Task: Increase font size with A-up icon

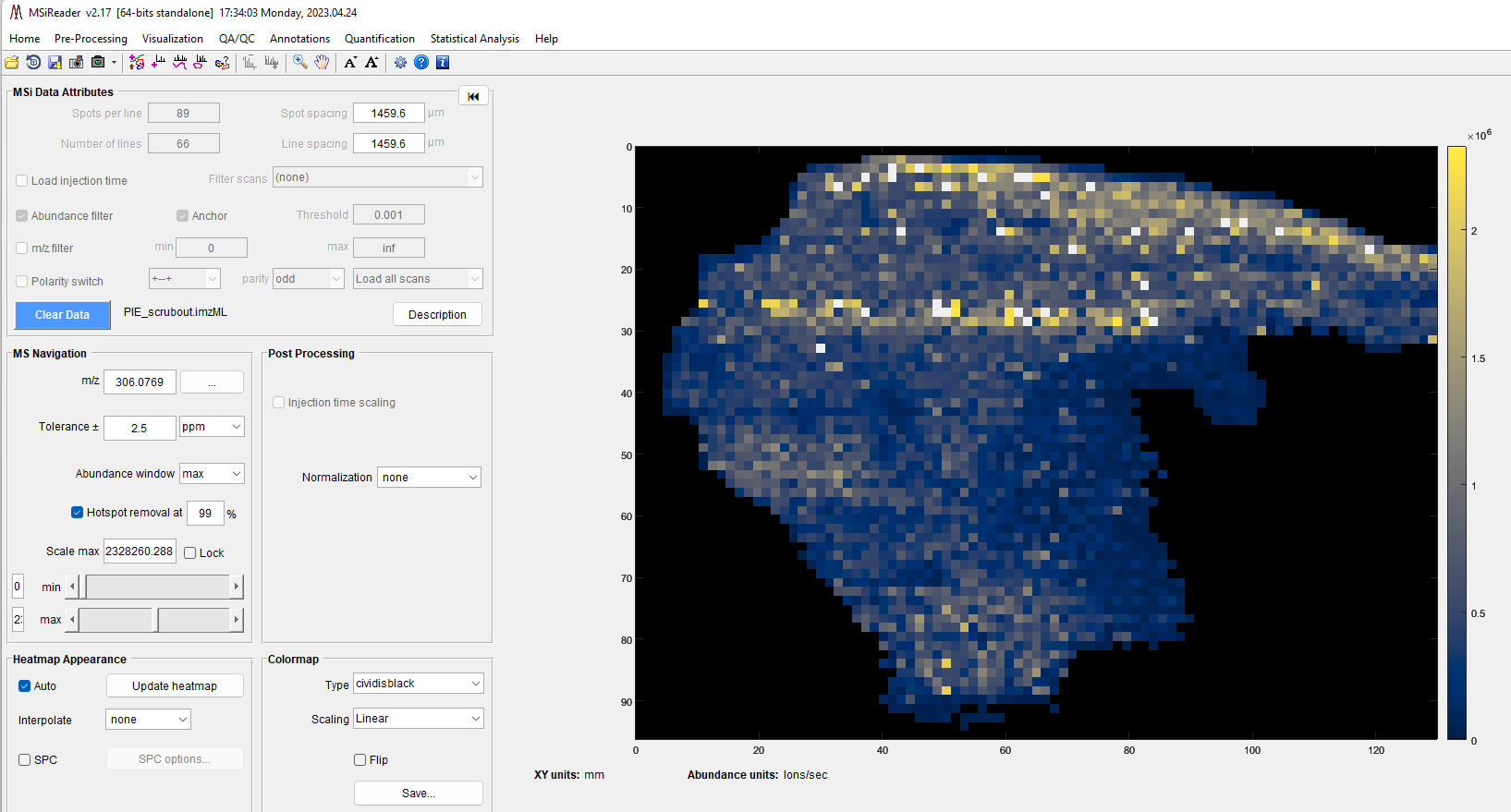Action: (x=372, y=62)
